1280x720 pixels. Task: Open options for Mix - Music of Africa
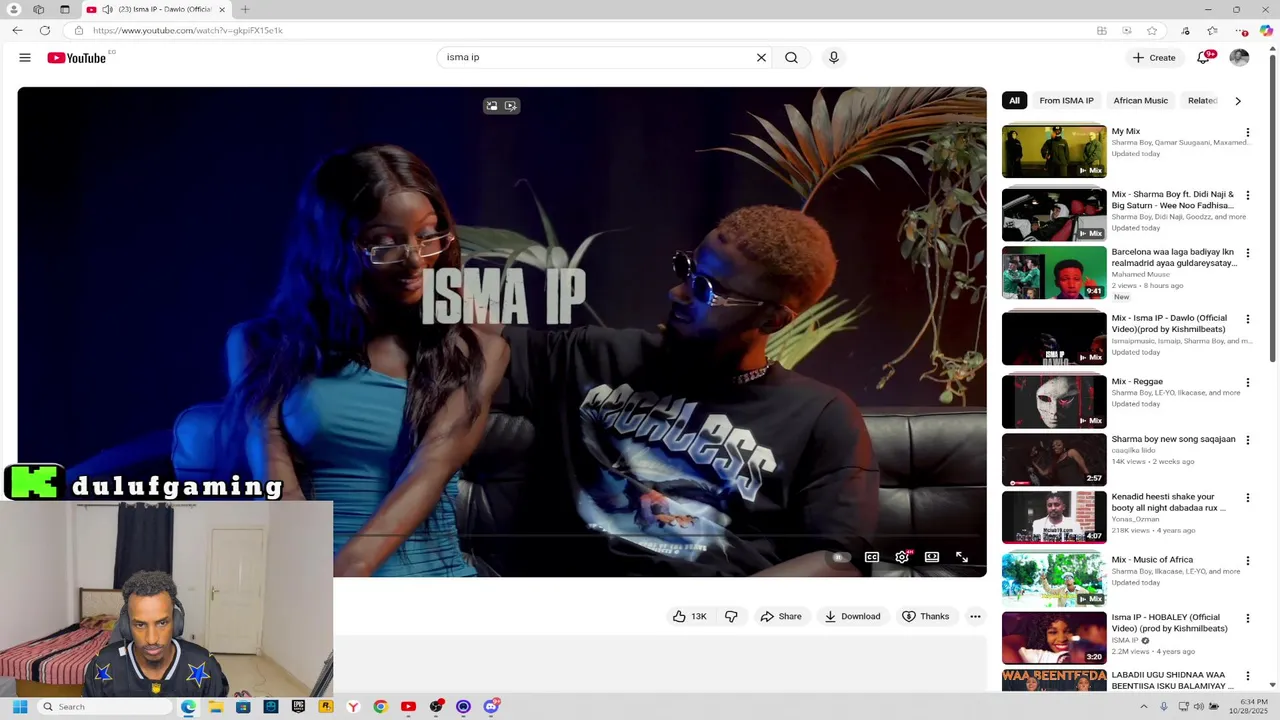(1247, 560)
